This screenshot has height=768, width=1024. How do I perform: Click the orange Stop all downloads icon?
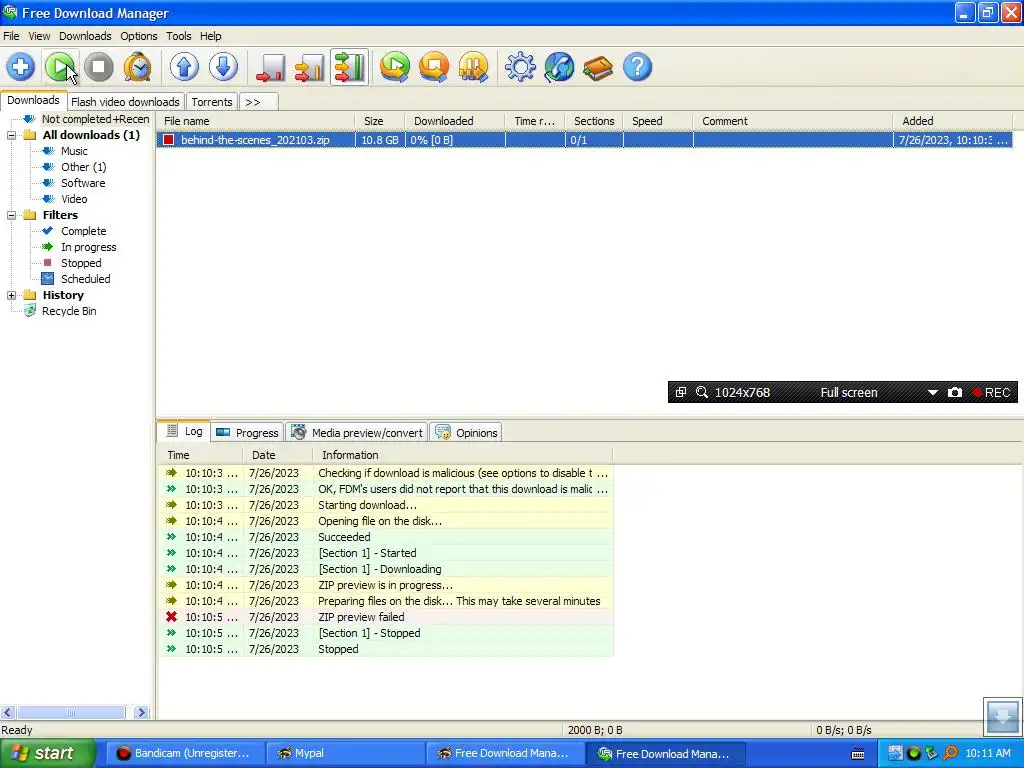click(x=434, y=67)
